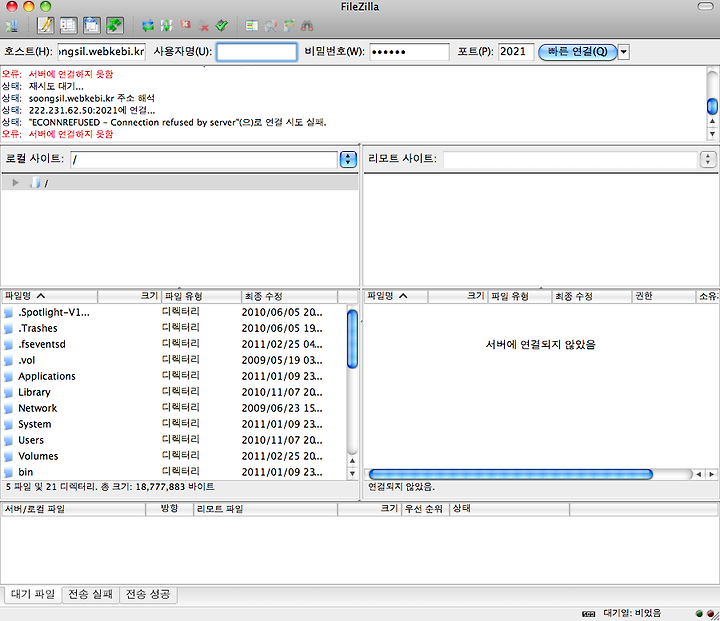Expand the root / tree node
The height and width of the screenshot is (621, 720).
pyautogui.click(x=16, y=183)
